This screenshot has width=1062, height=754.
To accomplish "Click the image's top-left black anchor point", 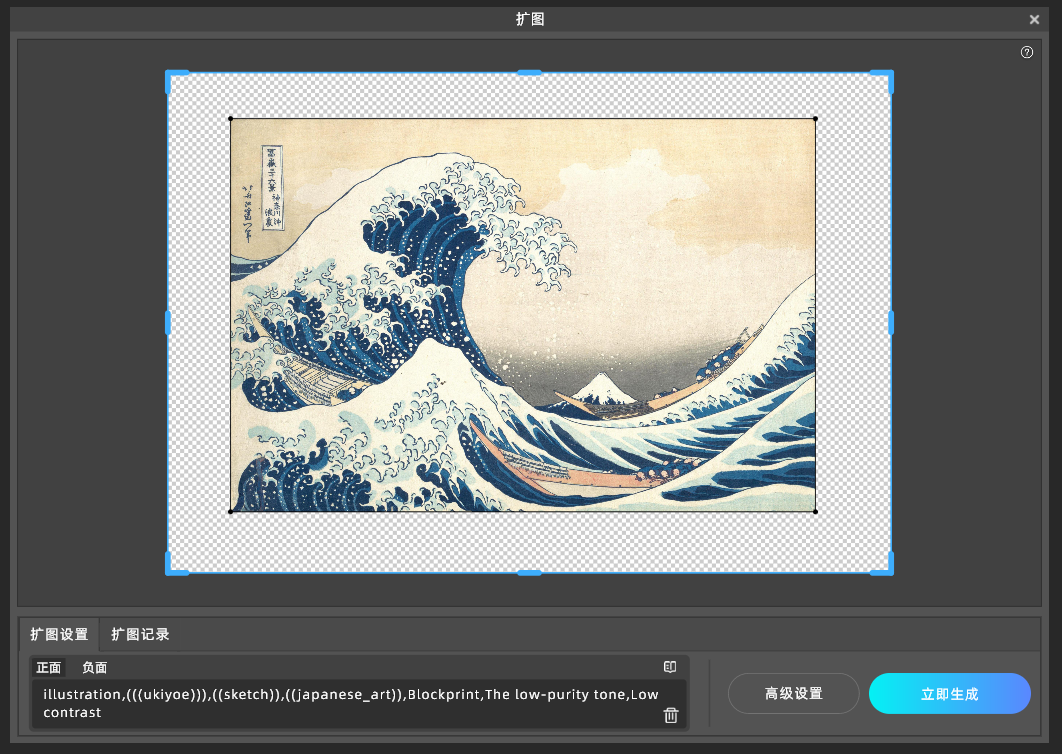I will [x=231, y=119].
